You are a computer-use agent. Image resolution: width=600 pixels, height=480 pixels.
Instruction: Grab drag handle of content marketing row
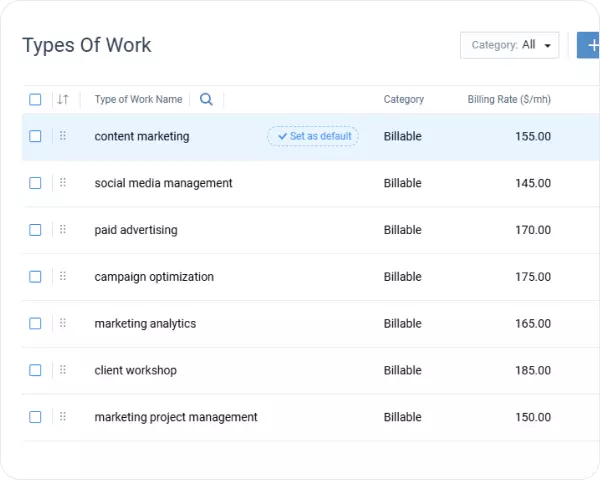(x=63, y=136)
